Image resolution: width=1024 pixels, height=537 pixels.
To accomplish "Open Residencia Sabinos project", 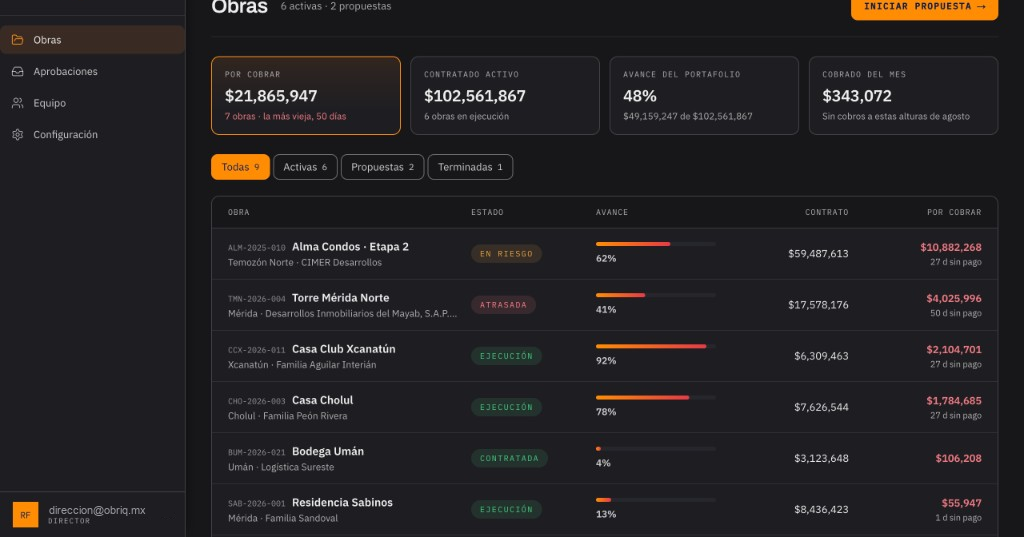I will [342, 502].
